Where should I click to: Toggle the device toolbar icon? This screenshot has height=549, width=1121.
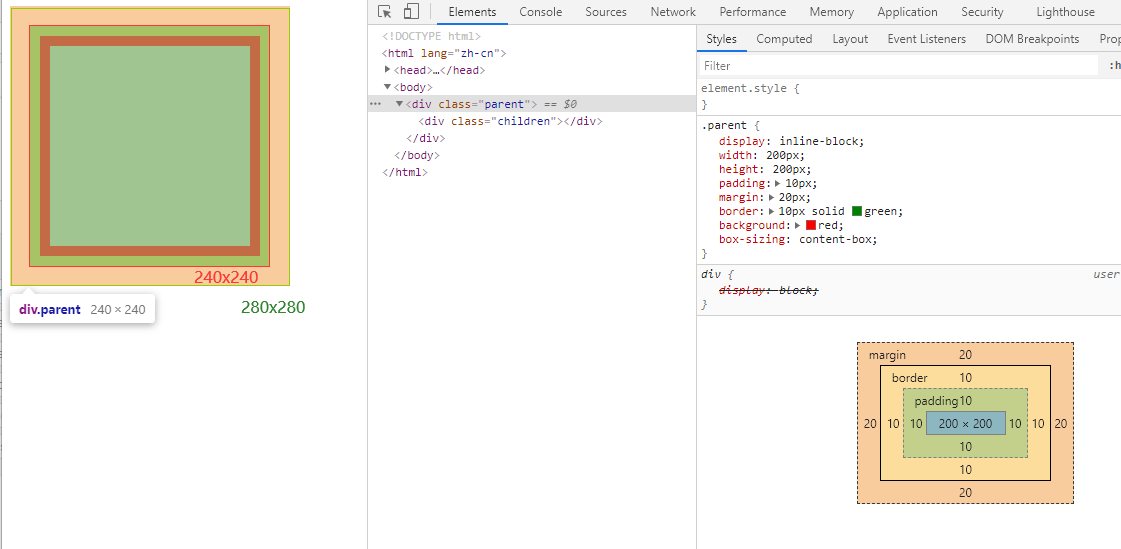pos(411,11)
